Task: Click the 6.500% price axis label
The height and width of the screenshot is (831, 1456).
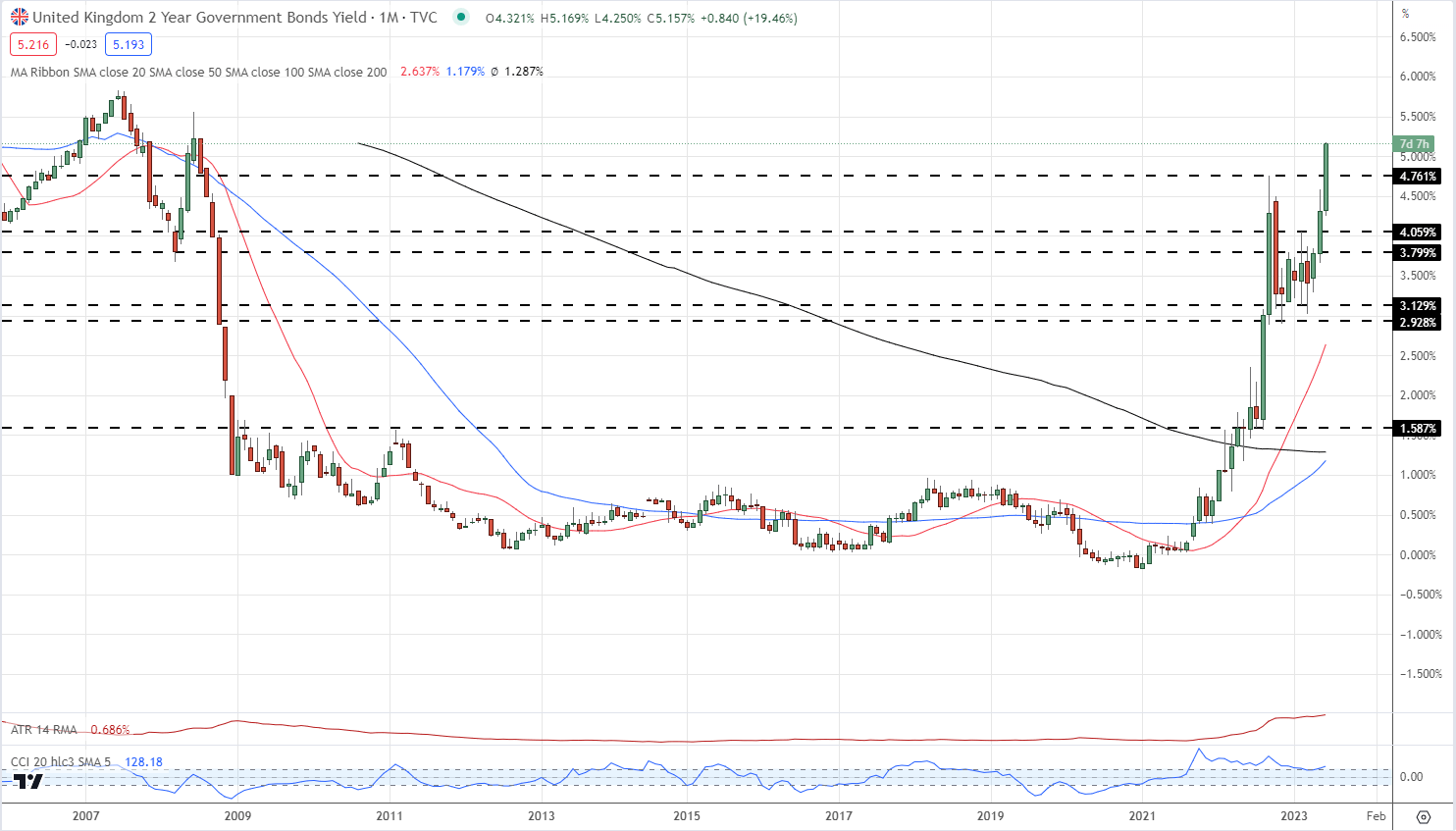Action: point(1418,37)
